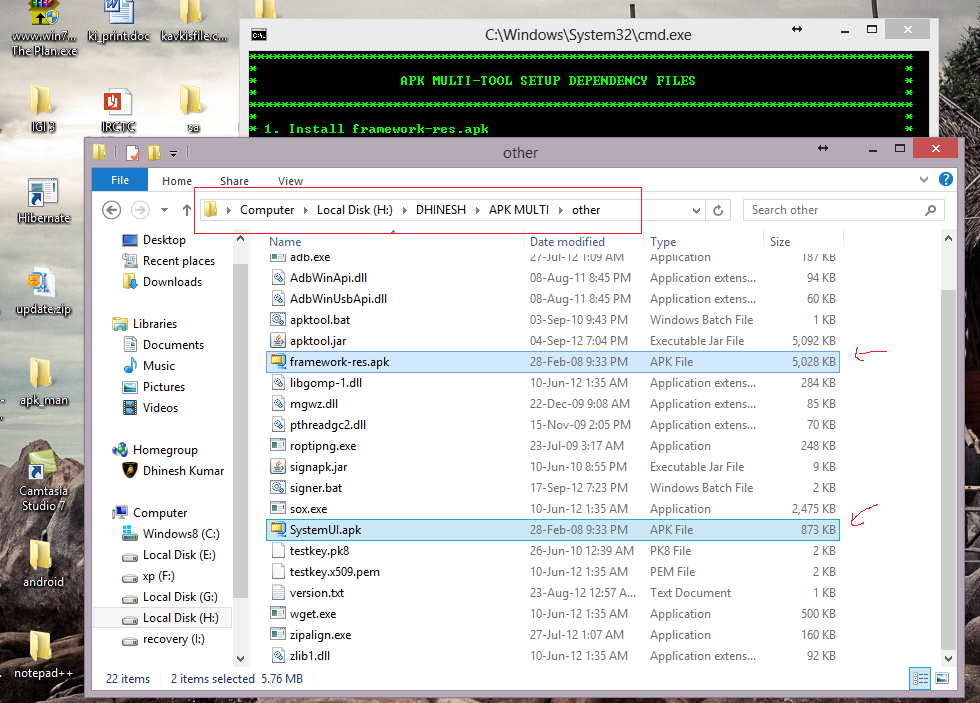Click DHINESH in address bar
Viewport: 980px width, 703px height.
(x=441, y=210)
